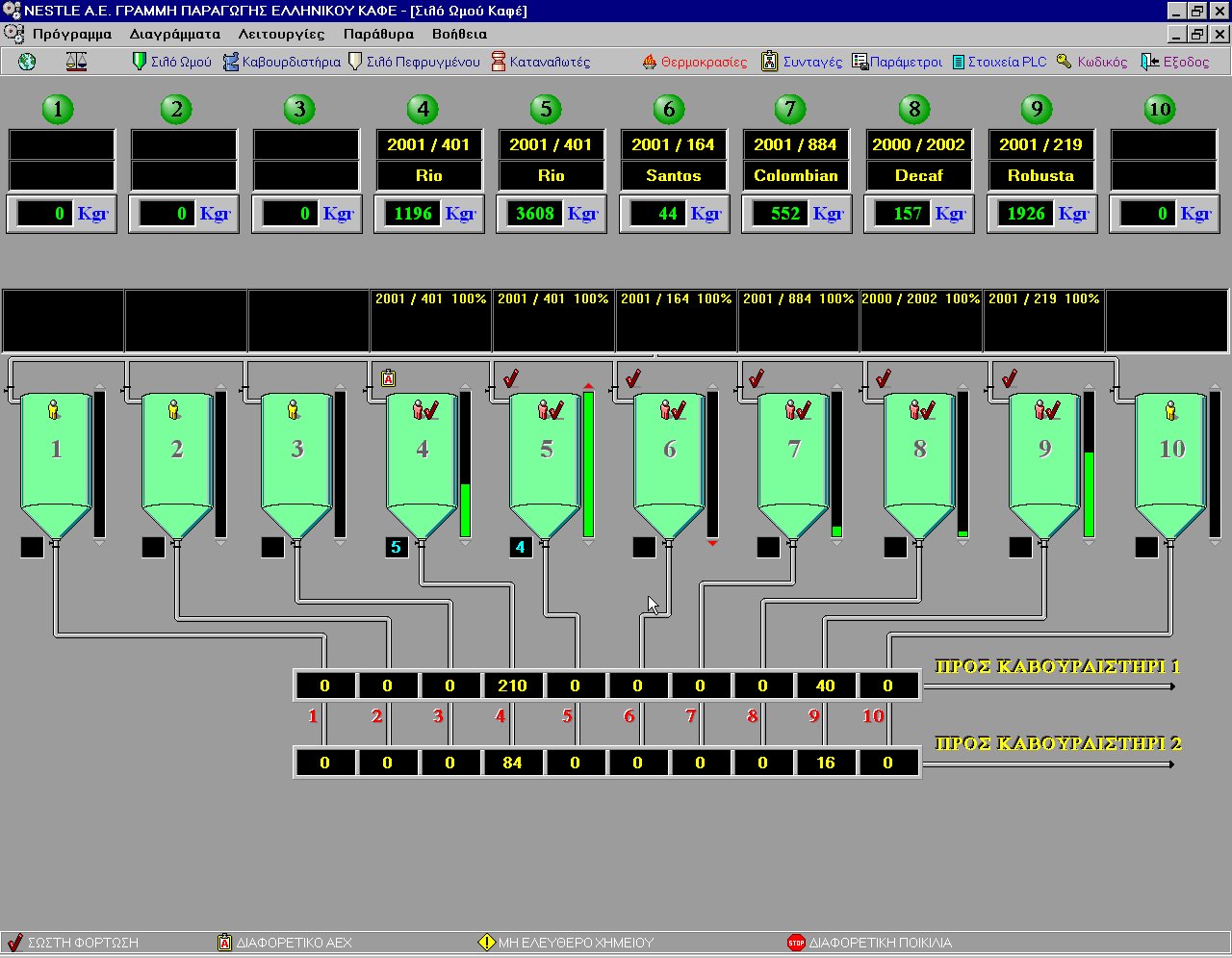Click the Εξοδος exit button
The image size is (1232, 958).
coord(1175,62)
